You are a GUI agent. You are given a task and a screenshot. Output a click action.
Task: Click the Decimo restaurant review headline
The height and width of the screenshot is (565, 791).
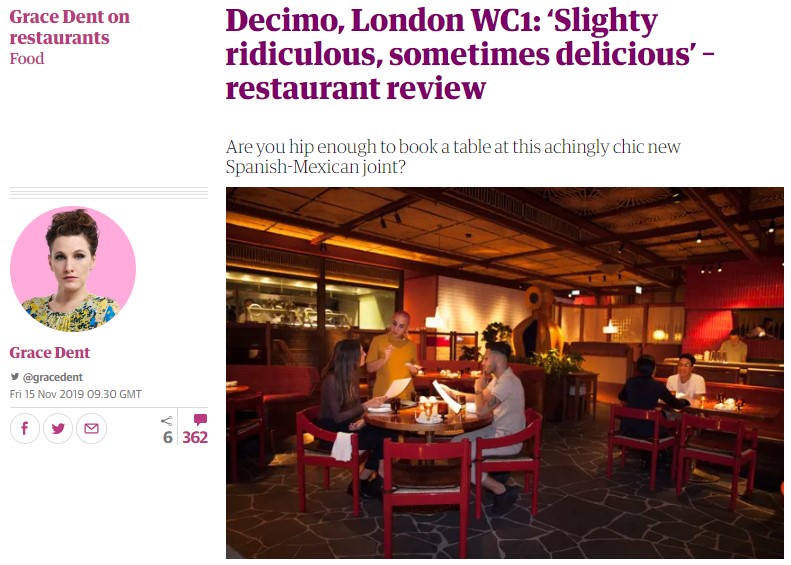469,54
